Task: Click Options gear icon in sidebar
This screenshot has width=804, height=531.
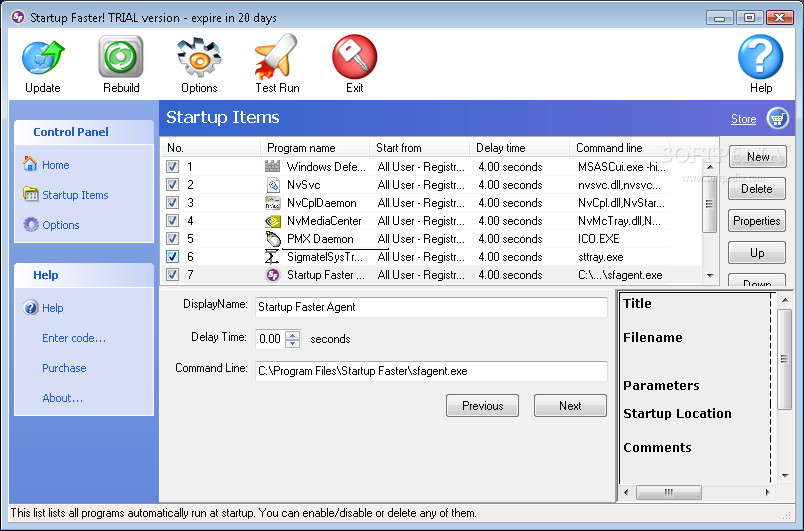Action: point(31,224)
